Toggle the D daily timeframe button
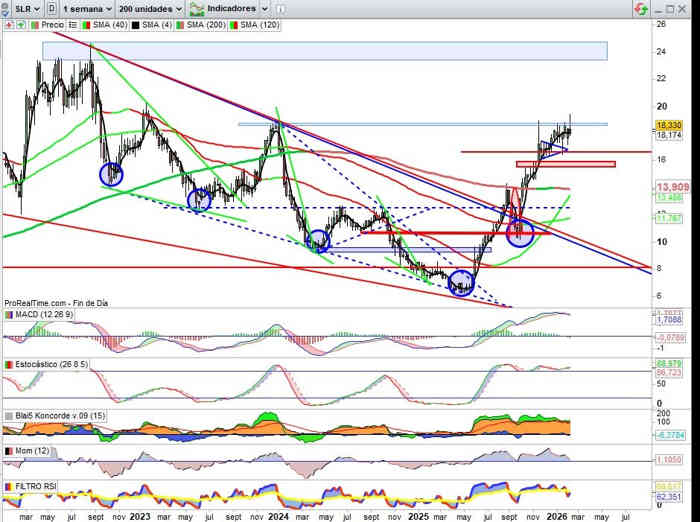 click(x=51, y=8)
